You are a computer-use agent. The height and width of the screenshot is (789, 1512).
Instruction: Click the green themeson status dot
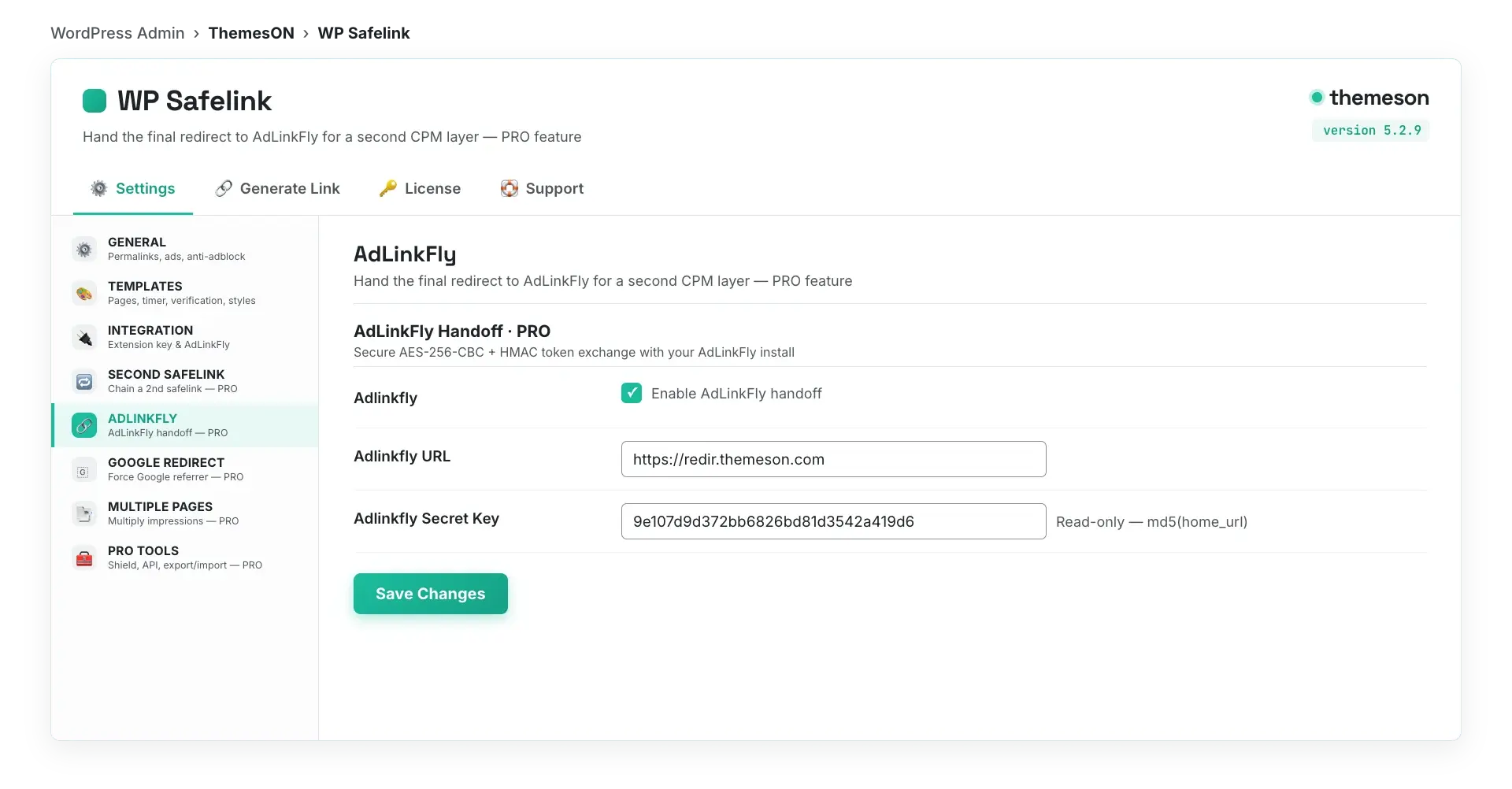point(1317,98)
